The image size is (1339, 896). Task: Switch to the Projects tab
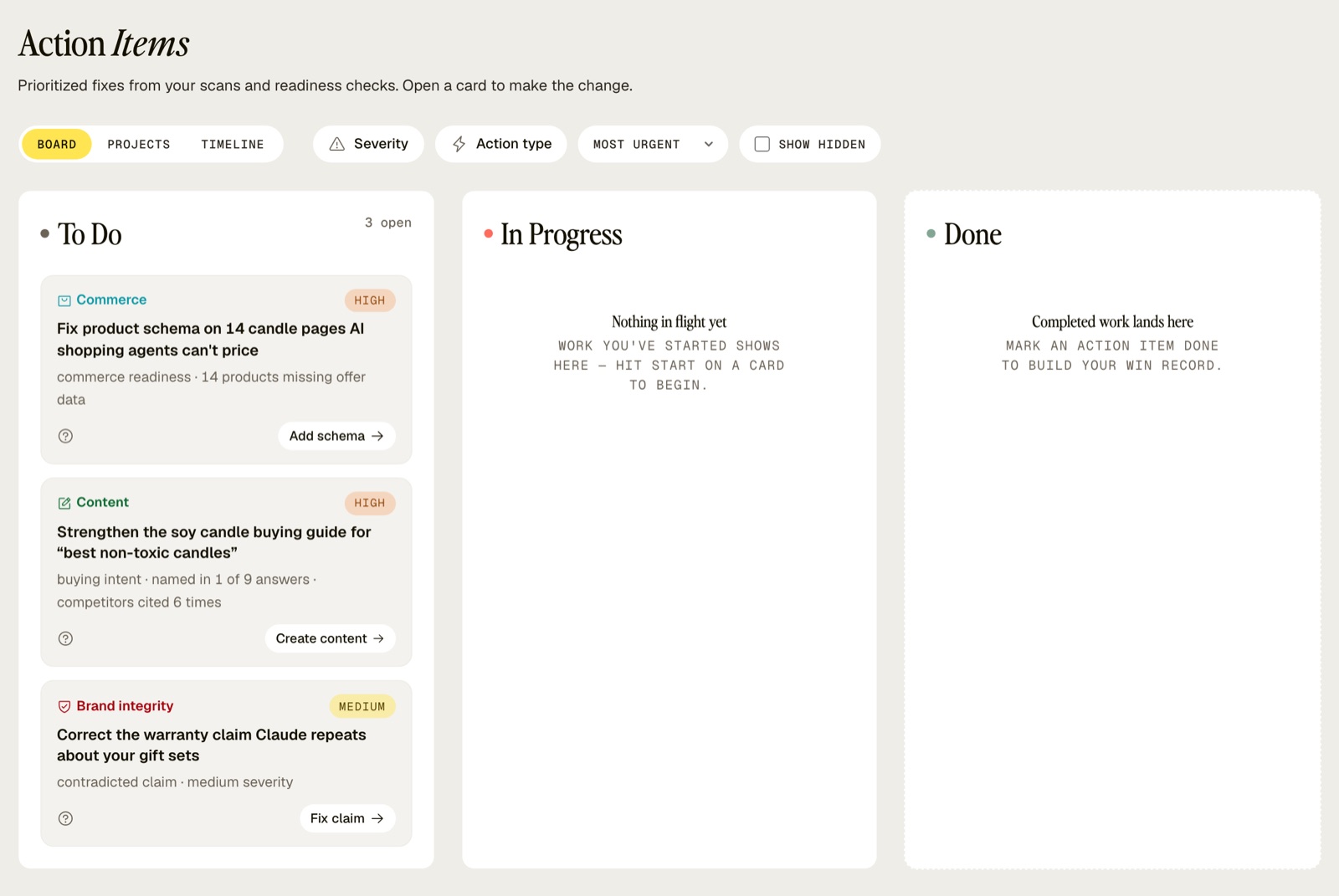coord(139,144)
